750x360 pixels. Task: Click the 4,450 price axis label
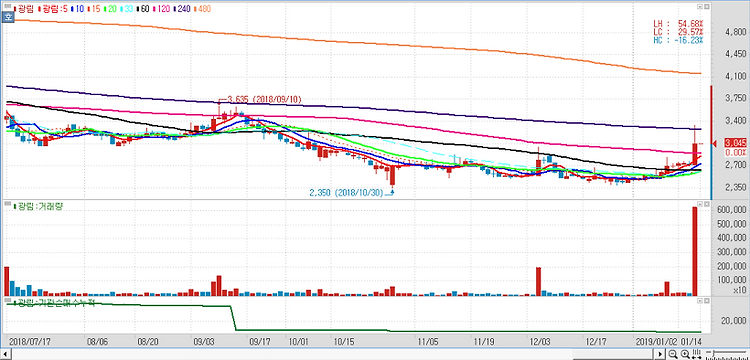(x=735, y=54)
